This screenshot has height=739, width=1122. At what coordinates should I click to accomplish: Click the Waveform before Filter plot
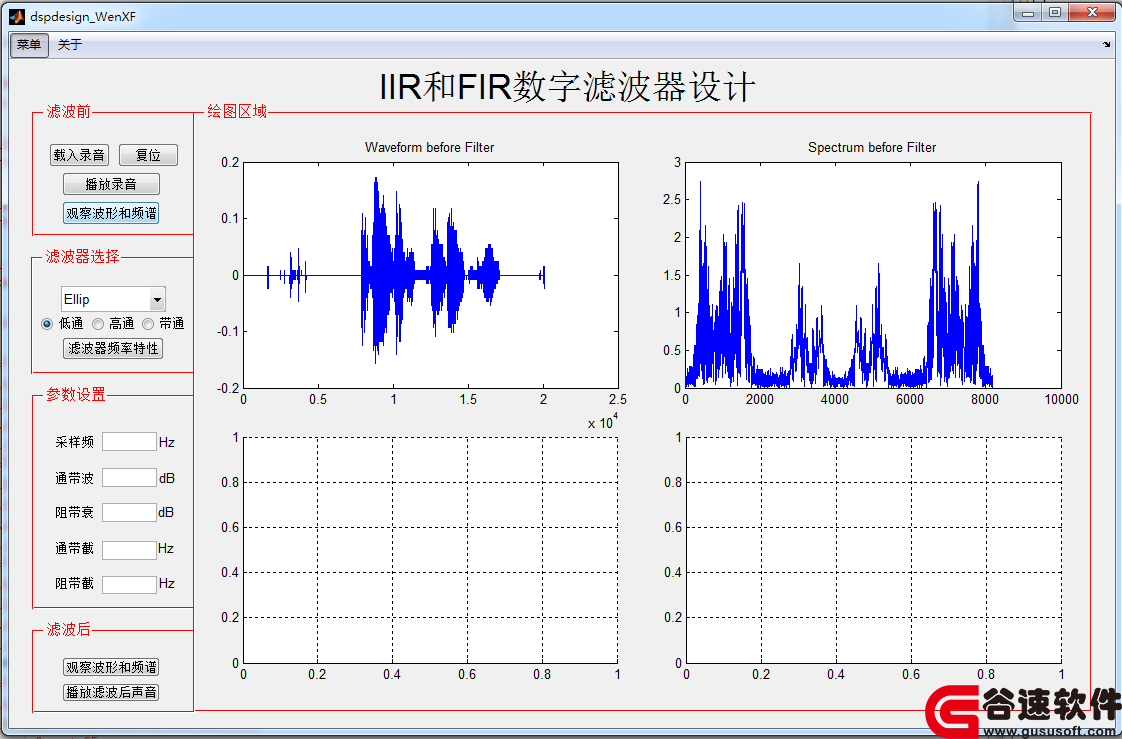click(x=431, y=275)
